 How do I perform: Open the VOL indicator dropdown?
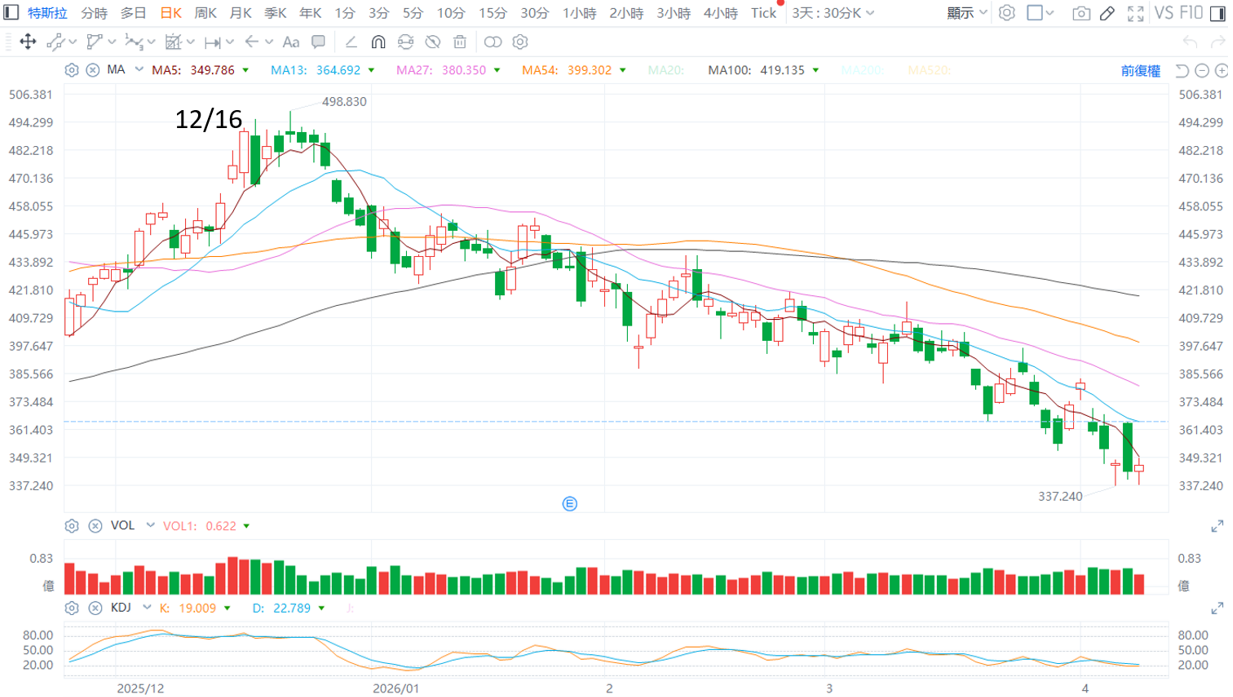point(150,526)
